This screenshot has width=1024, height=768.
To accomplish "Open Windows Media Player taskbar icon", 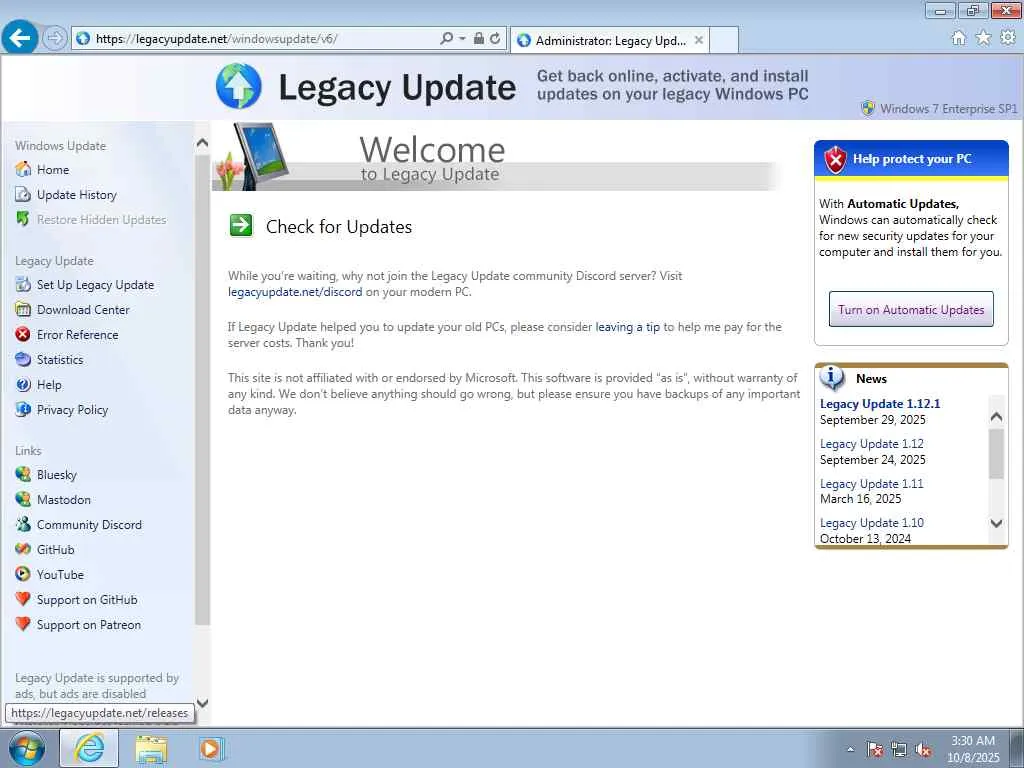I will 211,748.
